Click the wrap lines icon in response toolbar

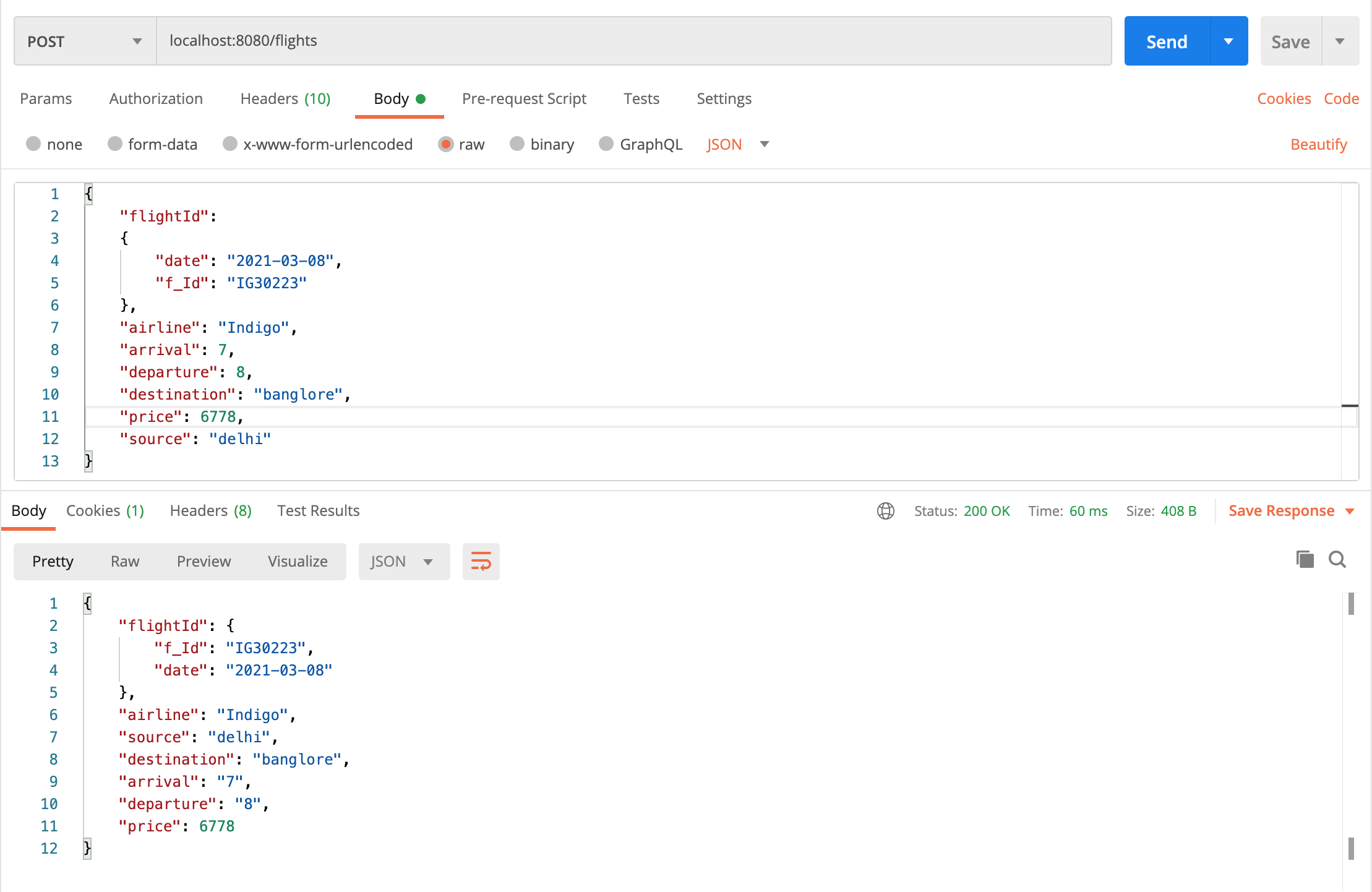[481, 561]
